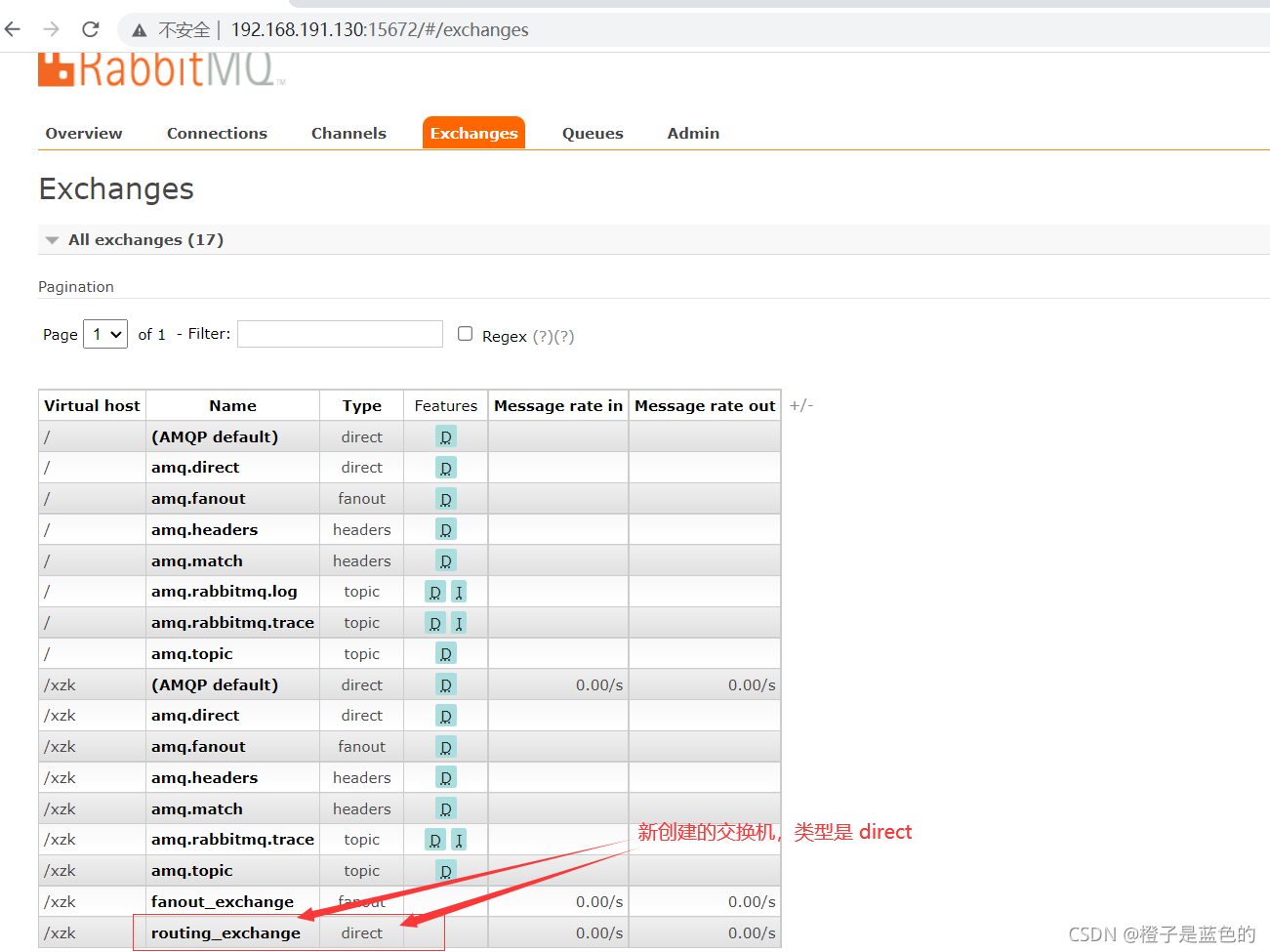Collapse the All exchanges (17) section
Image resolution: width=1270 pixels, height=952 pixels.
145,240
